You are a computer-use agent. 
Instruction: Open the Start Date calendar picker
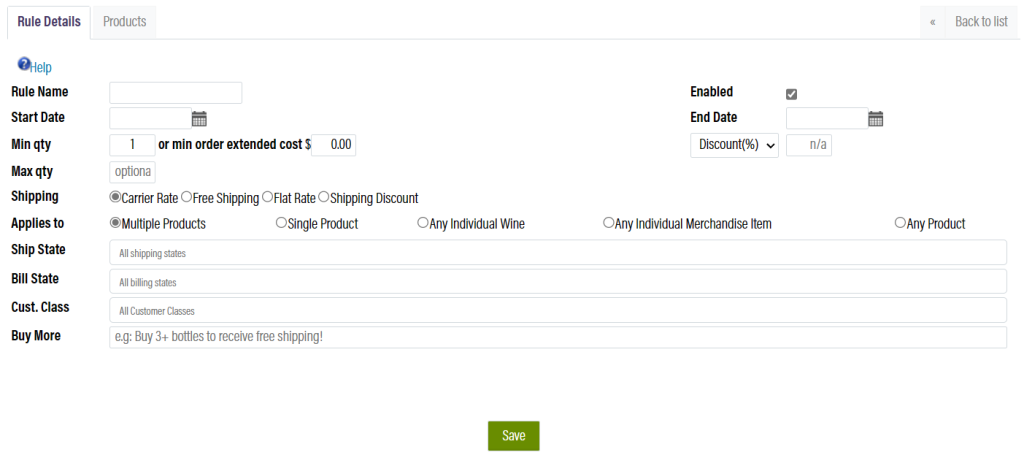coord(199,119)
